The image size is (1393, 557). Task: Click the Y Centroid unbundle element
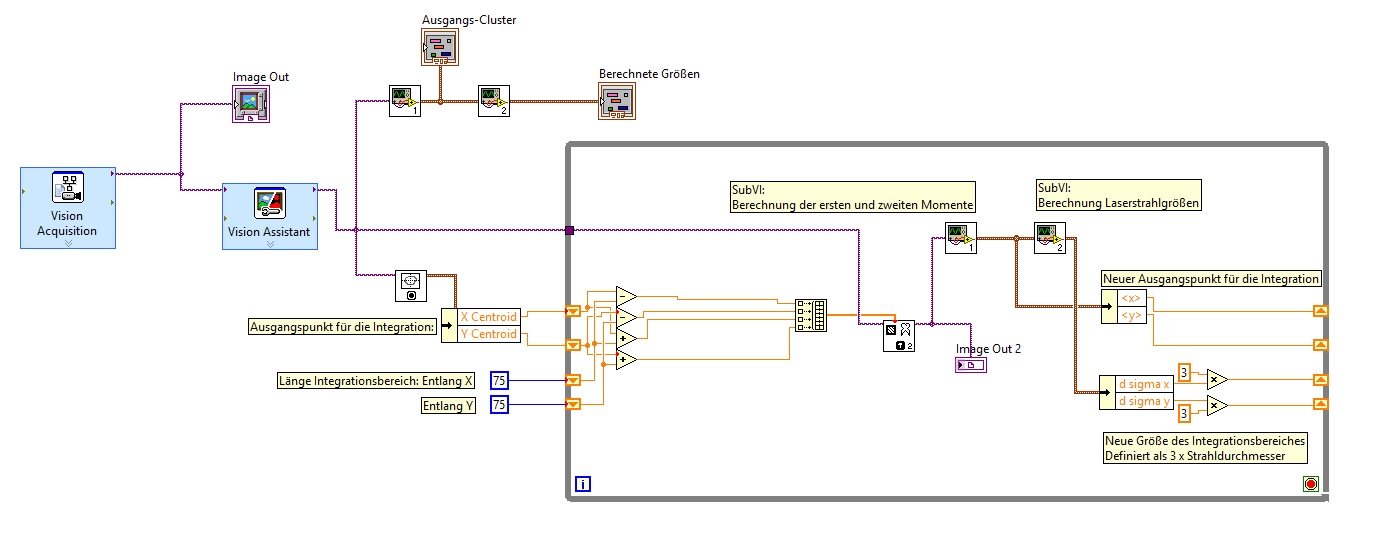489,333
